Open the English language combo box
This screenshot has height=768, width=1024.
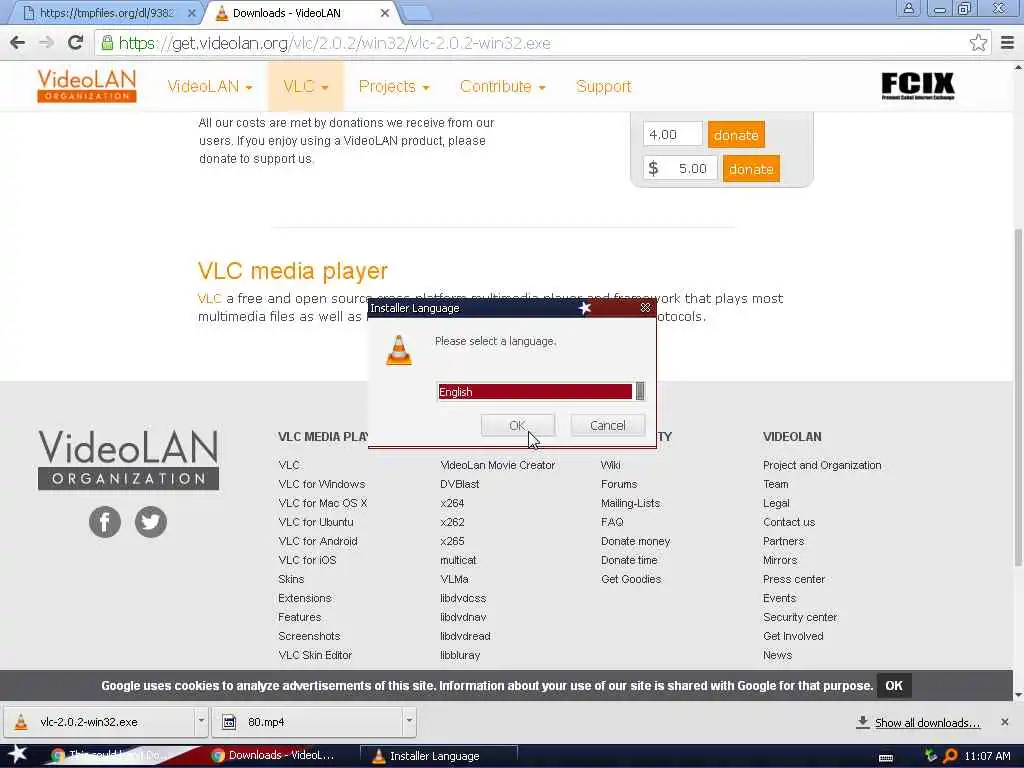[541, 391]
